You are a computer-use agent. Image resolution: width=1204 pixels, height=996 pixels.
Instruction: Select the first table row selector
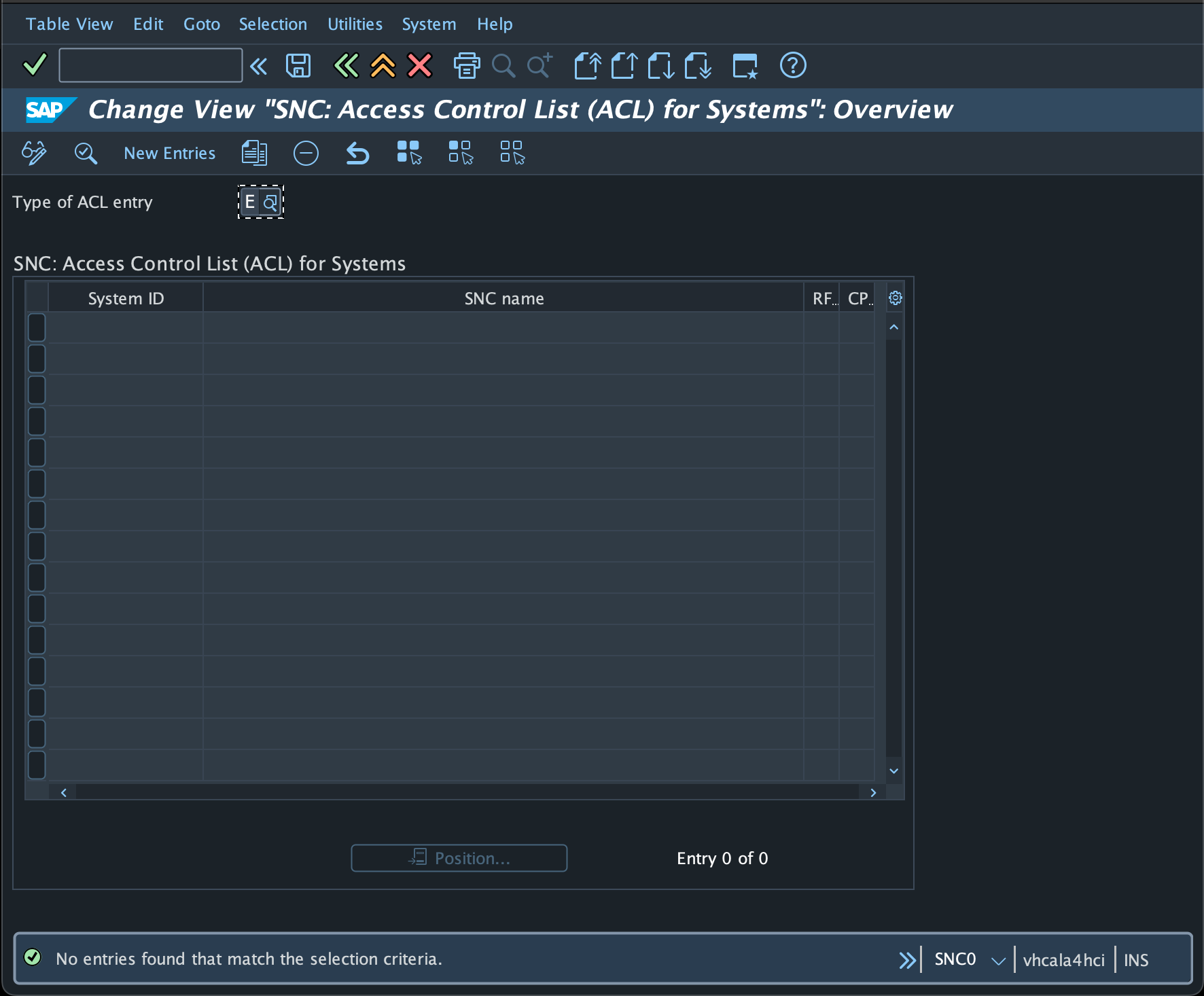coord(37,327)
